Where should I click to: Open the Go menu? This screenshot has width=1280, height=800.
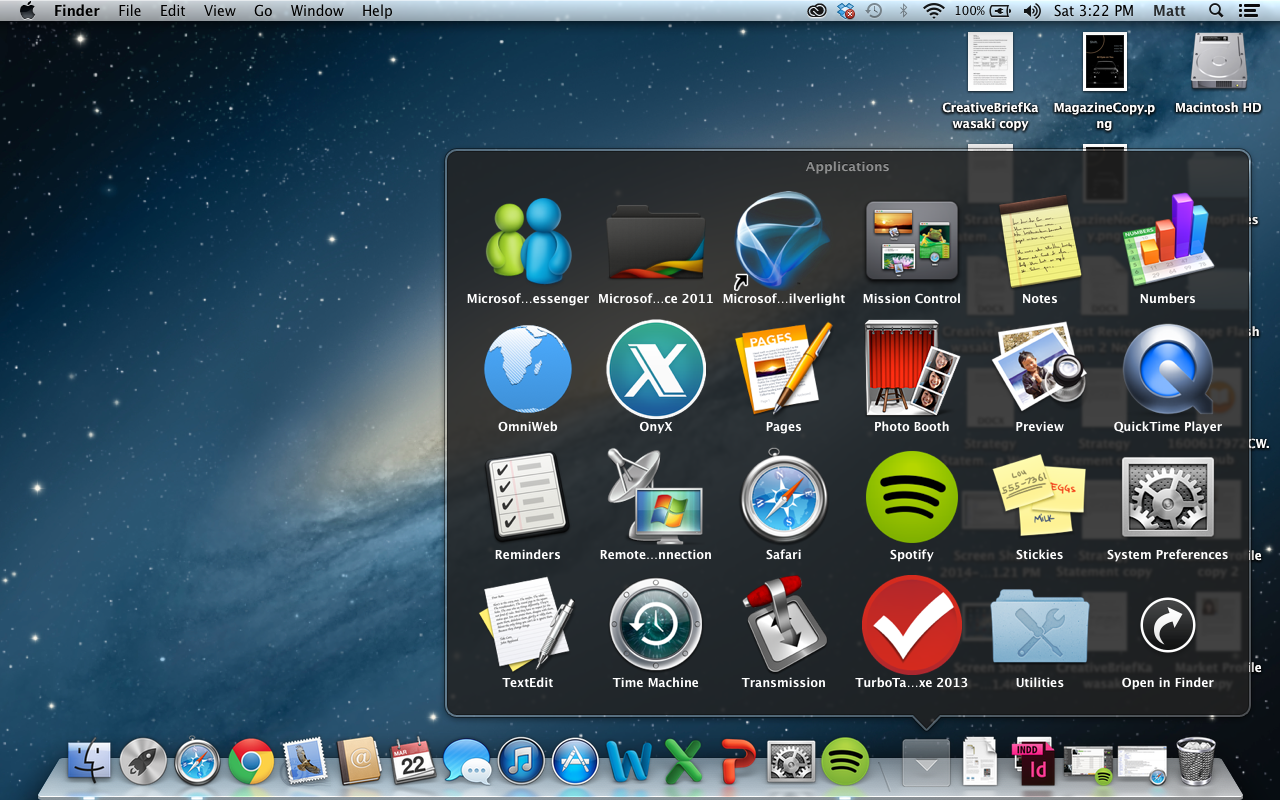tap(263, 11)
